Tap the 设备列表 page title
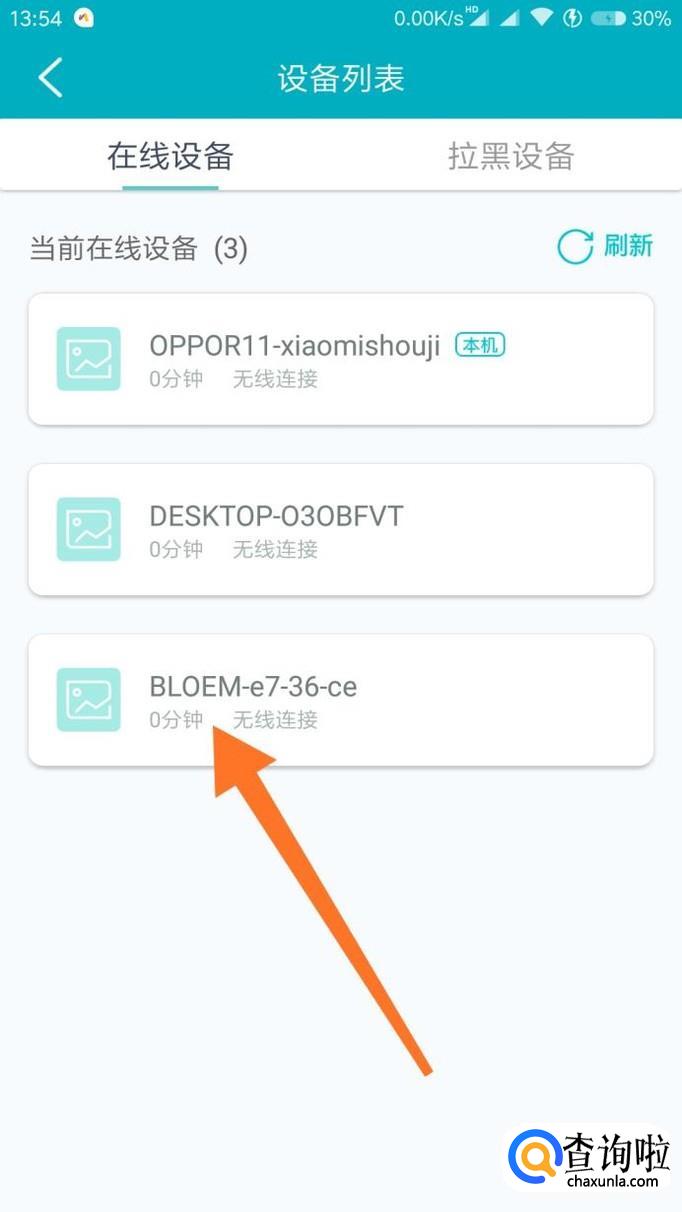 [x=341, y=79]
